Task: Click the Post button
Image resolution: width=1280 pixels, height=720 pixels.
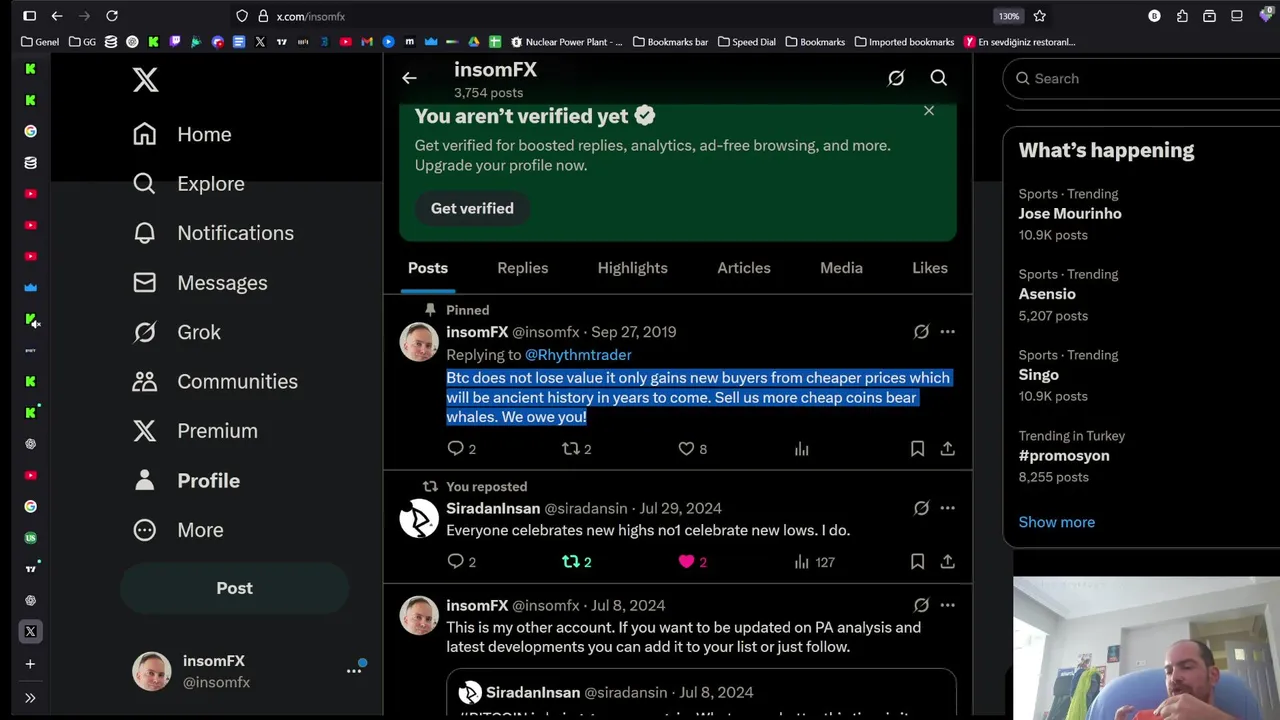Action: (235, 588)
